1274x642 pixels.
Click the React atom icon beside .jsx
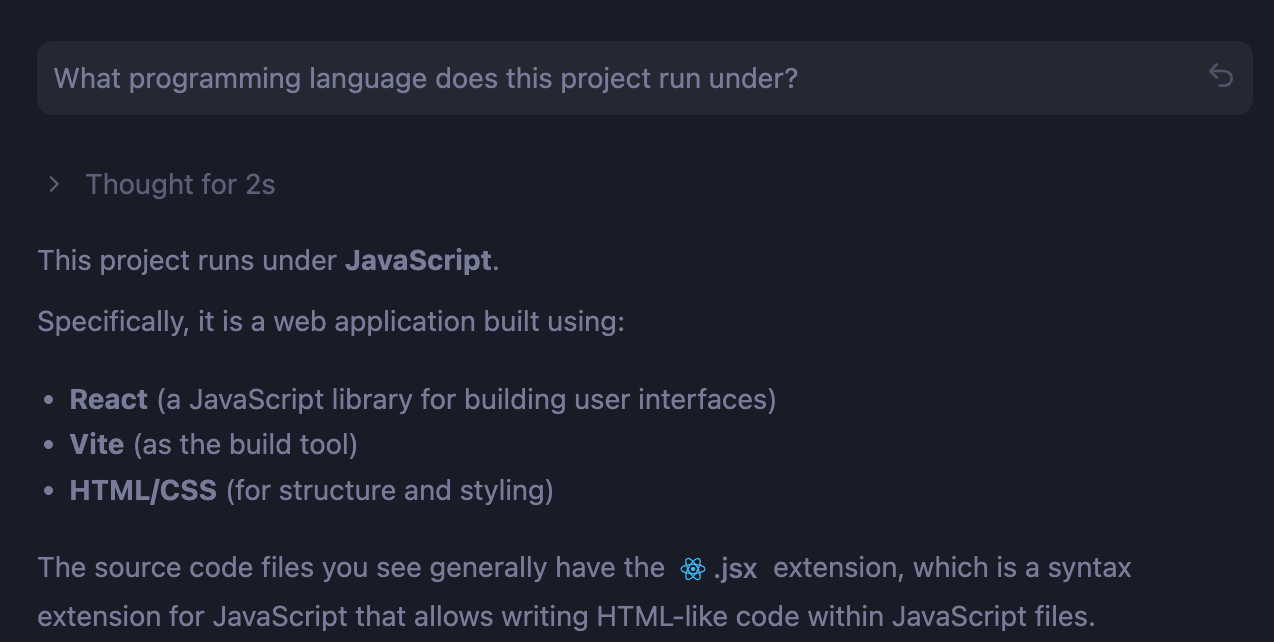coord(692,569)
